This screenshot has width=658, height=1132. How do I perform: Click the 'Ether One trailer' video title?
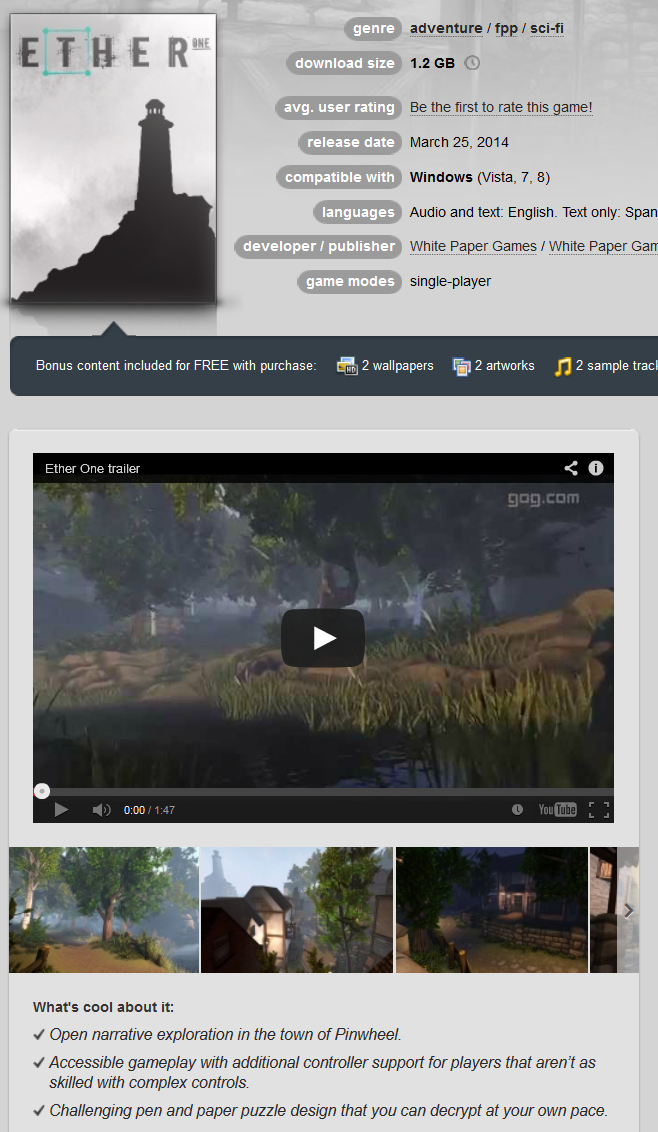92,469
